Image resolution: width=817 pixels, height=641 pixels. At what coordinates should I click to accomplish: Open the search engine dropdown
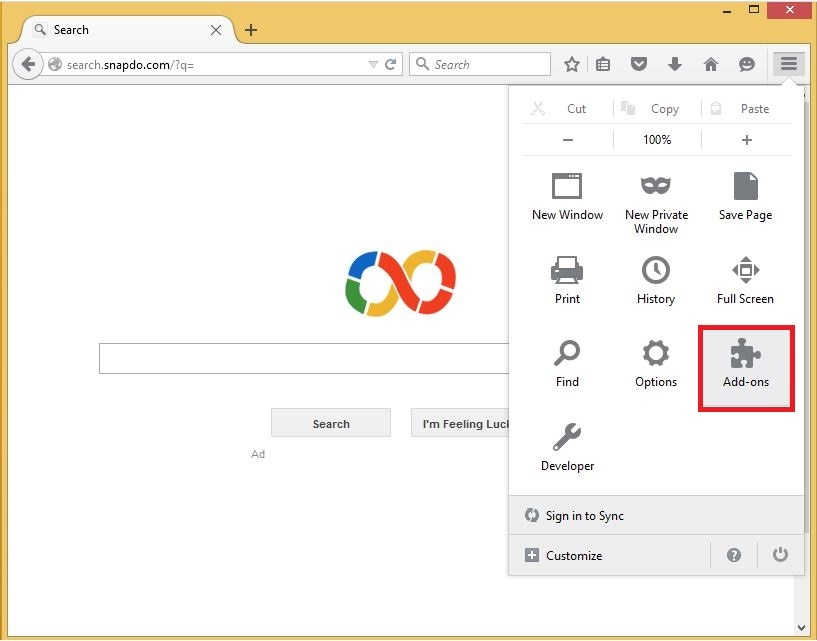pyautogui.click(x=422, y=63)
